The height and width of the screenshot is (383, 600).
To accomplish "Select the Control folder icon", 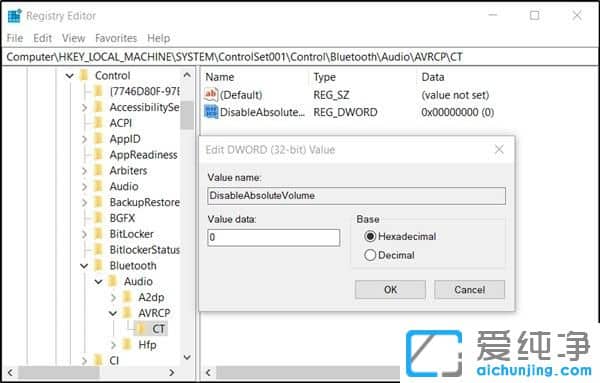I will pos(84,75).
